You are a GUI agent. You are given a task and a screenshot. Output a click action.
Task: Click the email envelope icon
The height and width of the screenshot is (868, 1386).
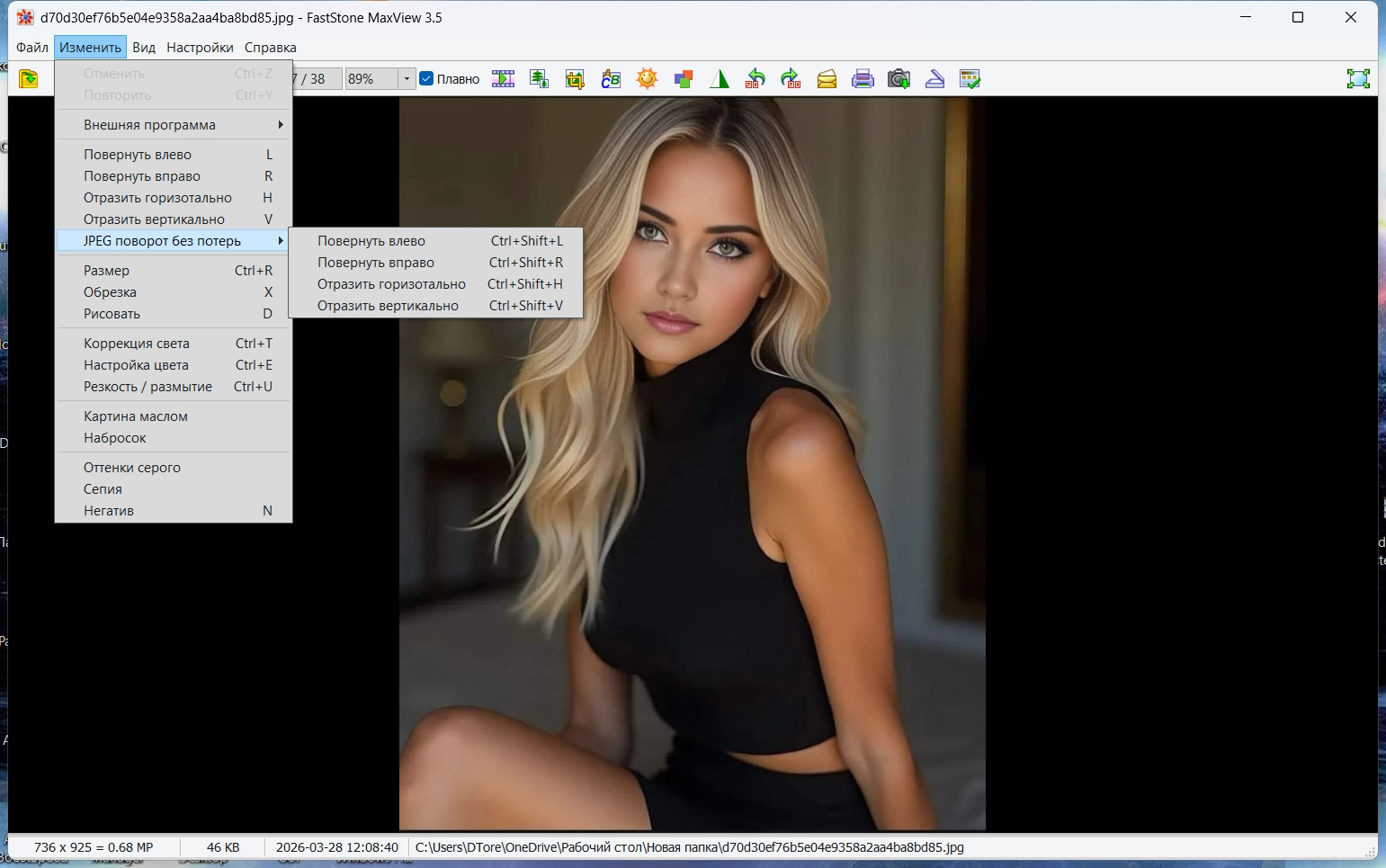pos(827,79)
